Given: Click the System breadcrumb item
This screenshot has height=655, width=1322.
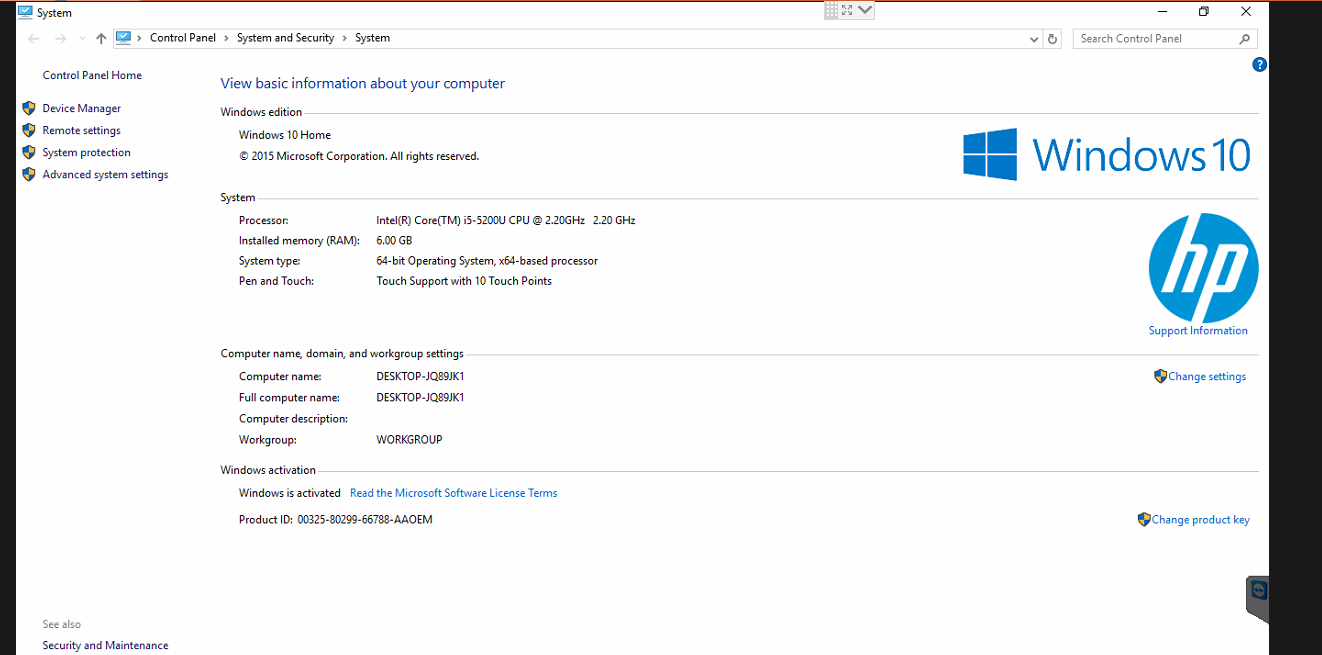Looking at the screenshot, I should point(373,38).
